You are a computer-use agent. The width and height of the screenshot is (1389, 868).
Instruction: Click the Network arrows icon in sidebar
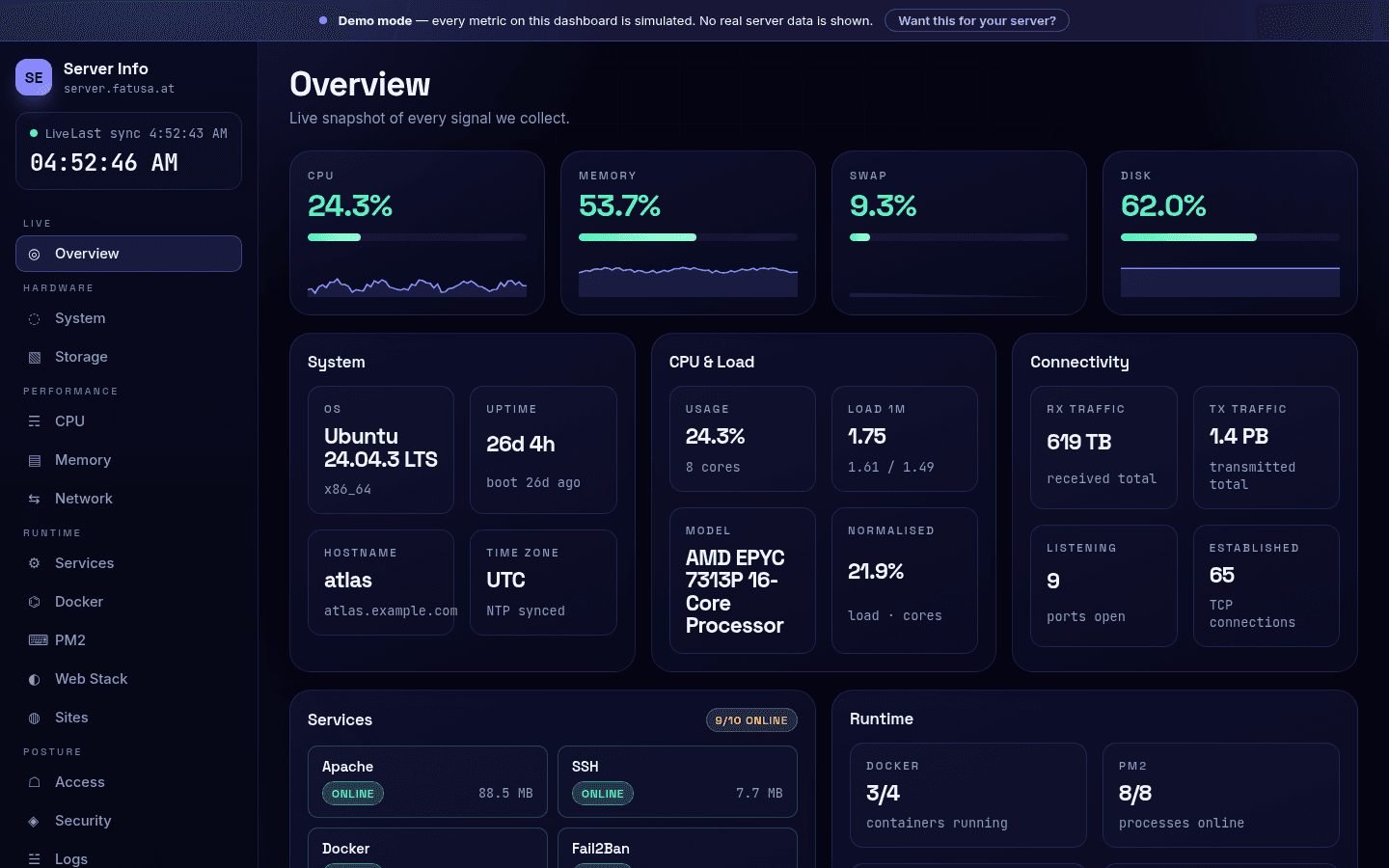pos(35,500)
